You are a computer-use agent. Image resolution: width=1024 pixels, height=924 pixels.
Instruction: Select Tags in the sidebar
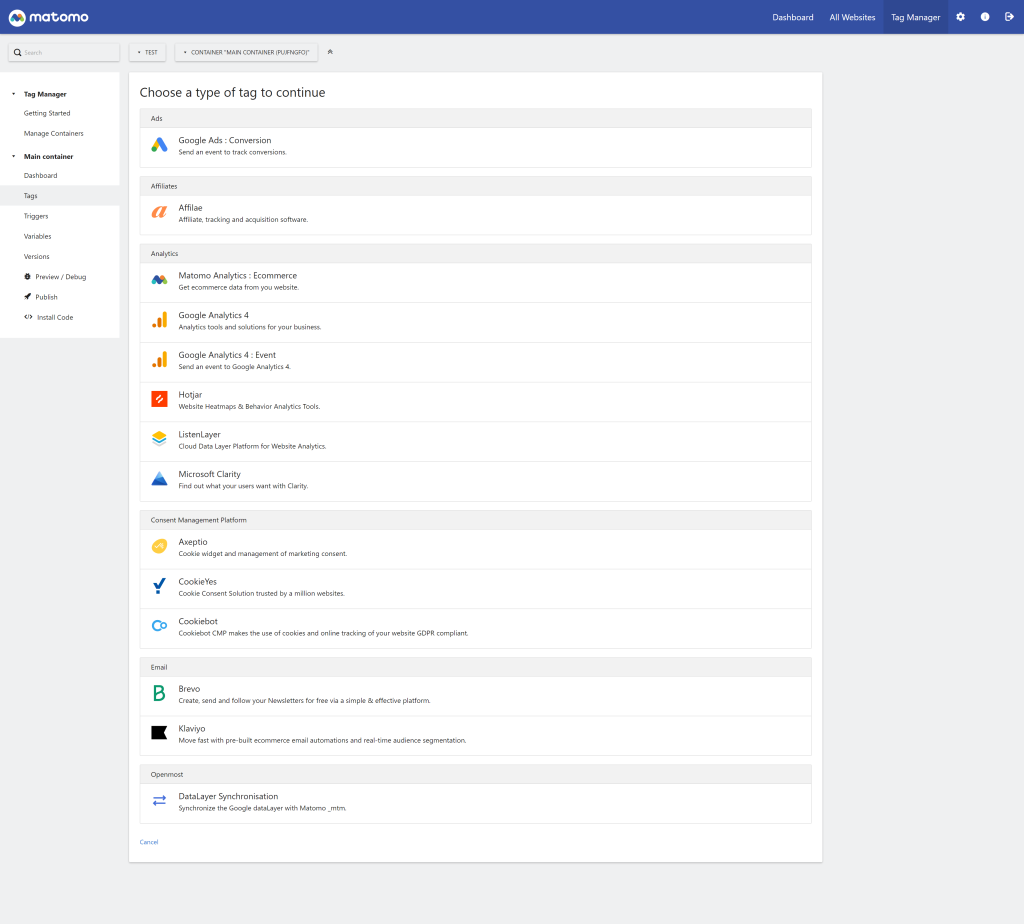59,196
